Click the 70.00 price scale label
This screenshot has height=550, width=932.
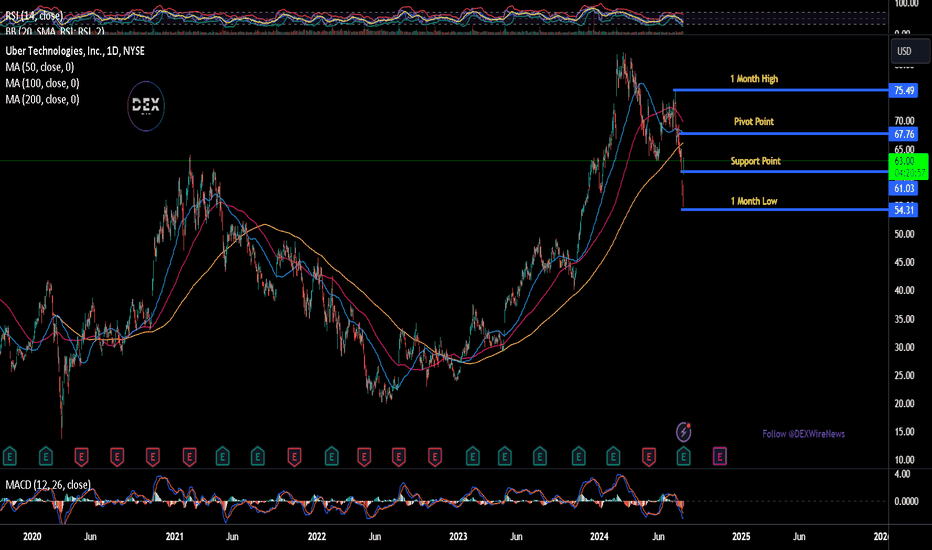point(904,121)
